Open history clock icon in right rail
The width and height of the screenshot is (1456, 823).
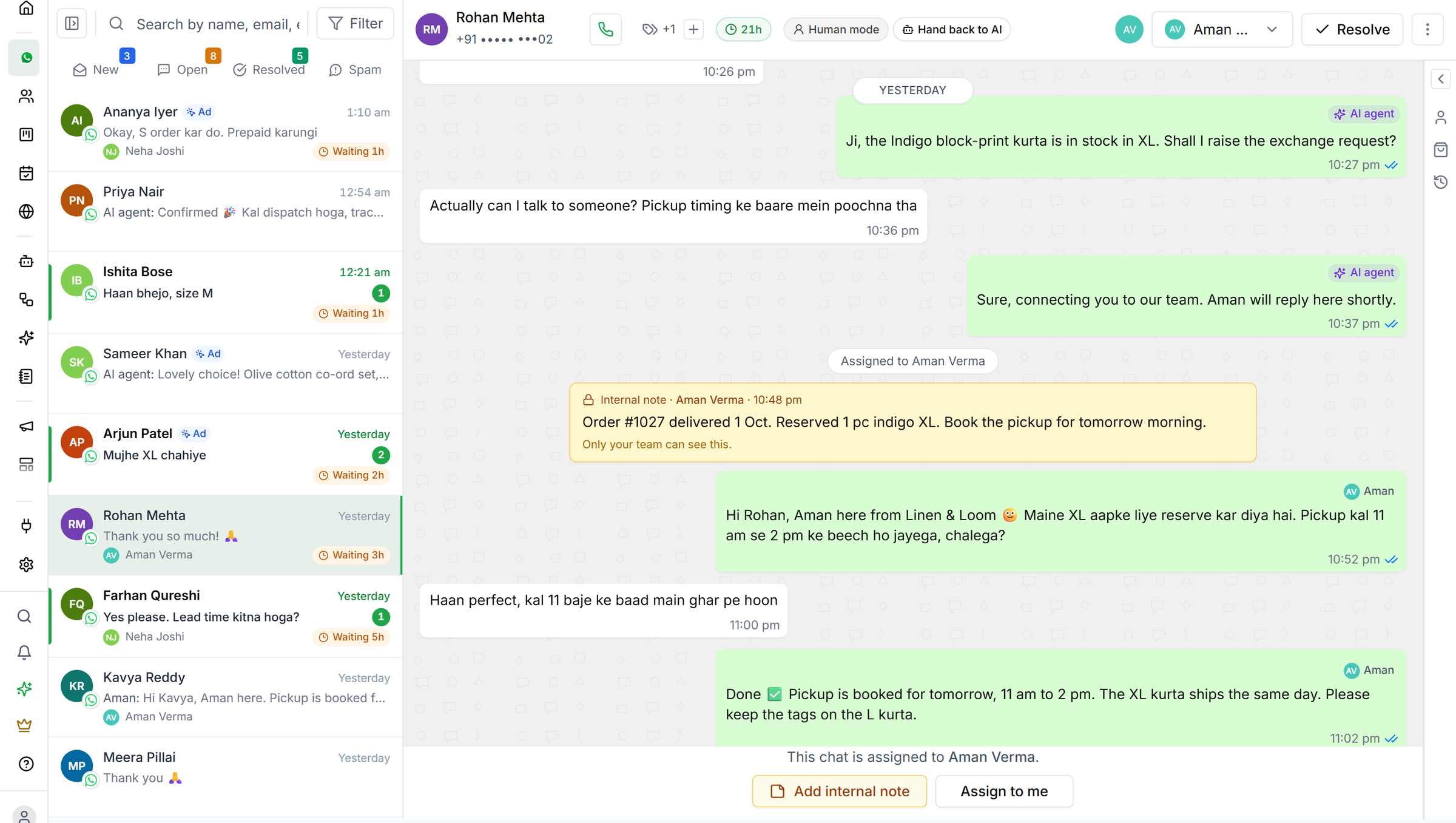1441,181
